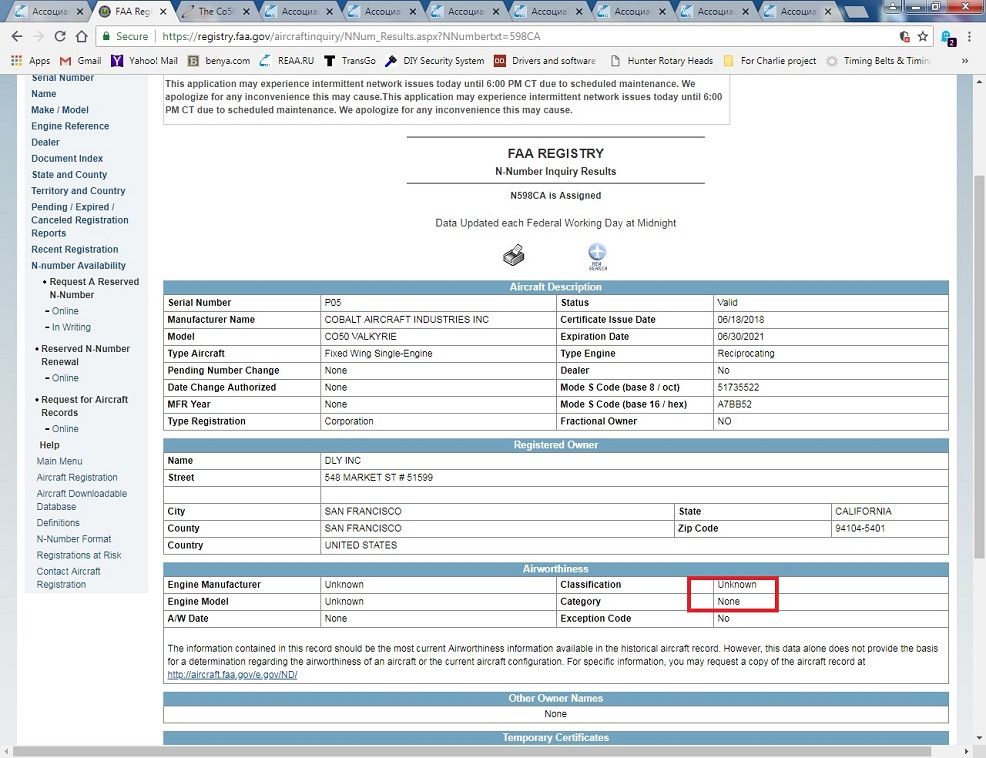Go to N-number Availability in sidebar

pyautogui.click(x=78, y=266)
